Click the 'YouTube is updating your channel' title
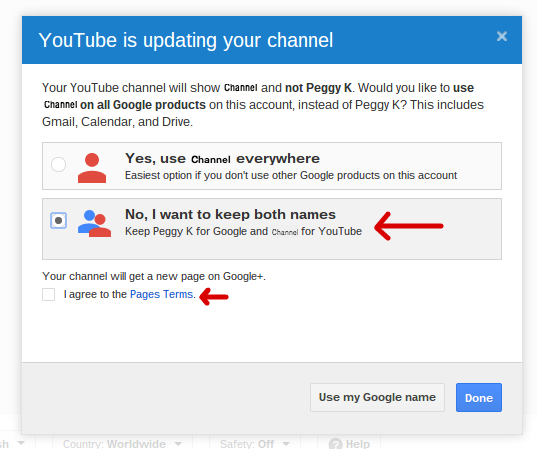Viewport: 537px width, 449px height. [186, 40]
